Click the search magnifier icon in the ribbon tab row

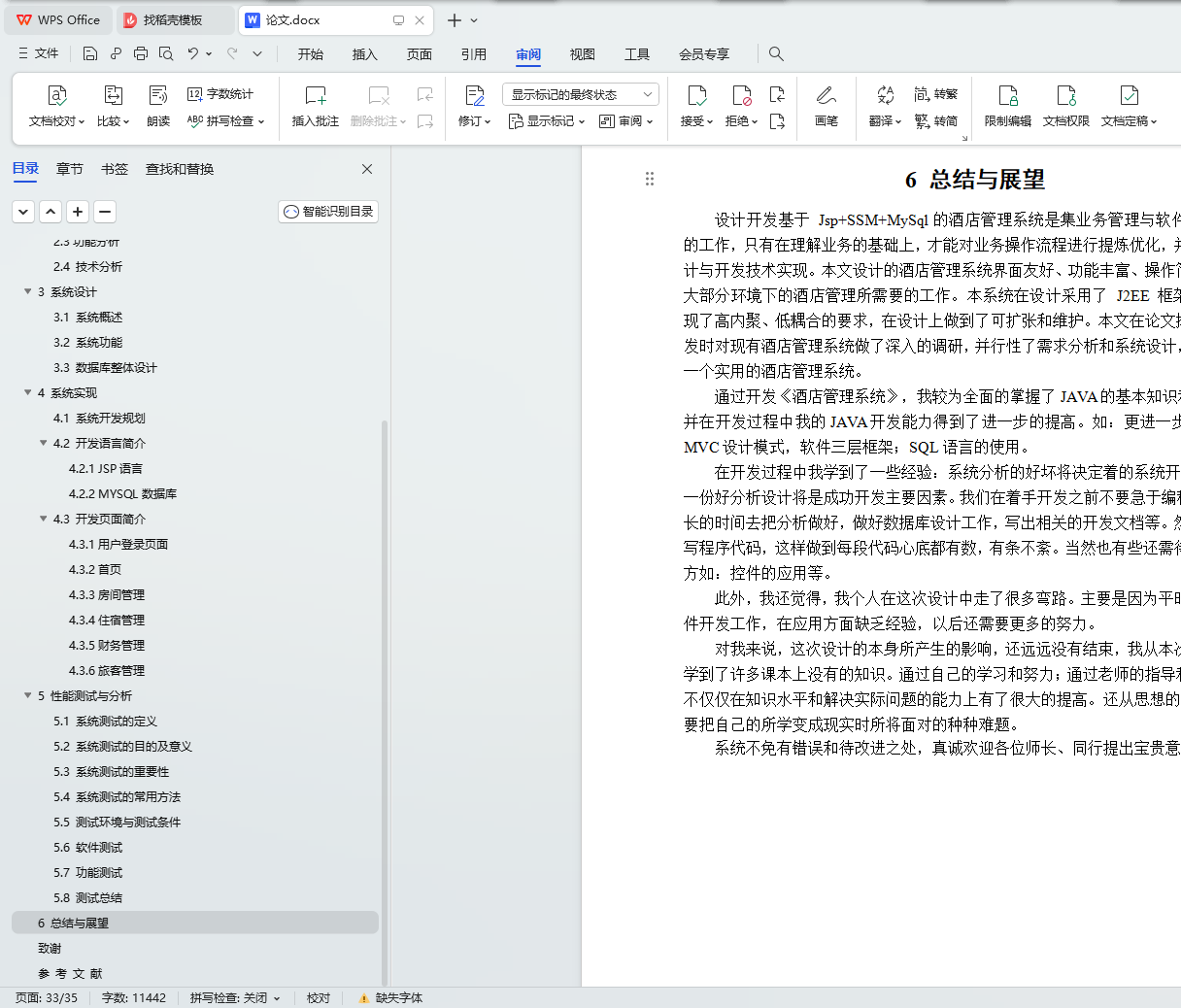pyautogui.click(x=776, y=53)
